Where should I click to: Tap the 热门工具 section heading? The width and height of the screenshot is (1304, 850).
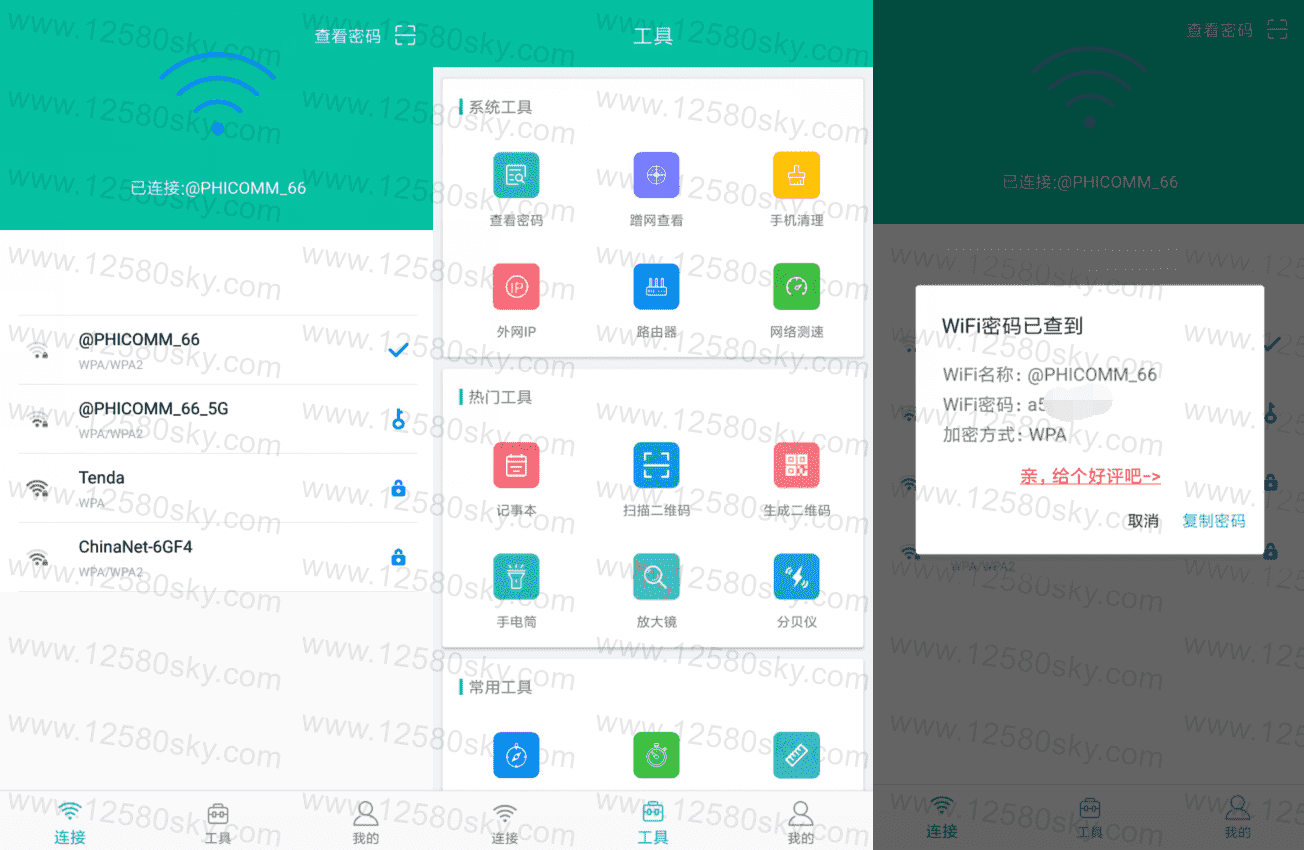click(x=500, y=397)
